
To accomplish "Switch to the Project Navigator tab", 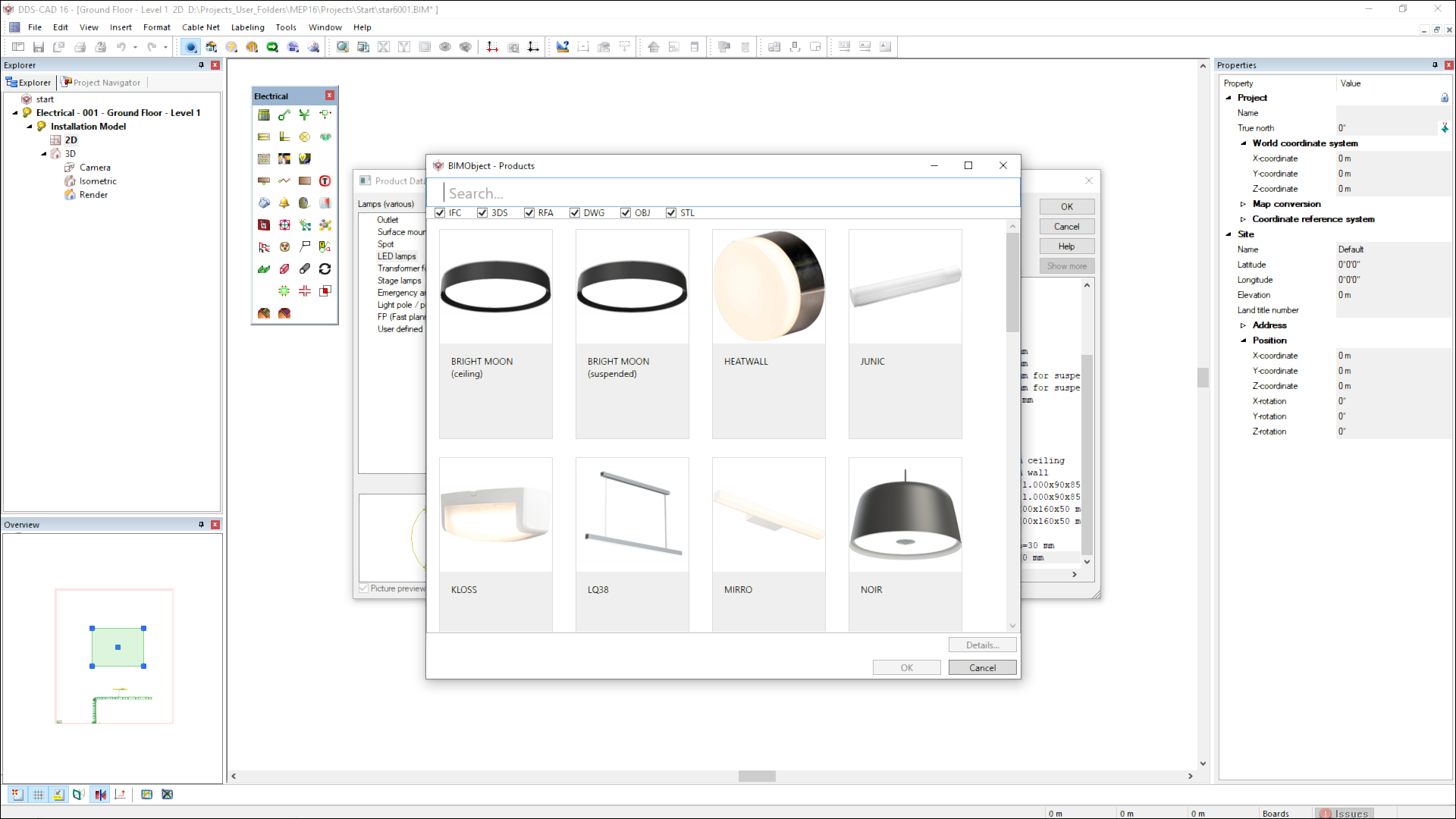I will (x=101, y=83).
